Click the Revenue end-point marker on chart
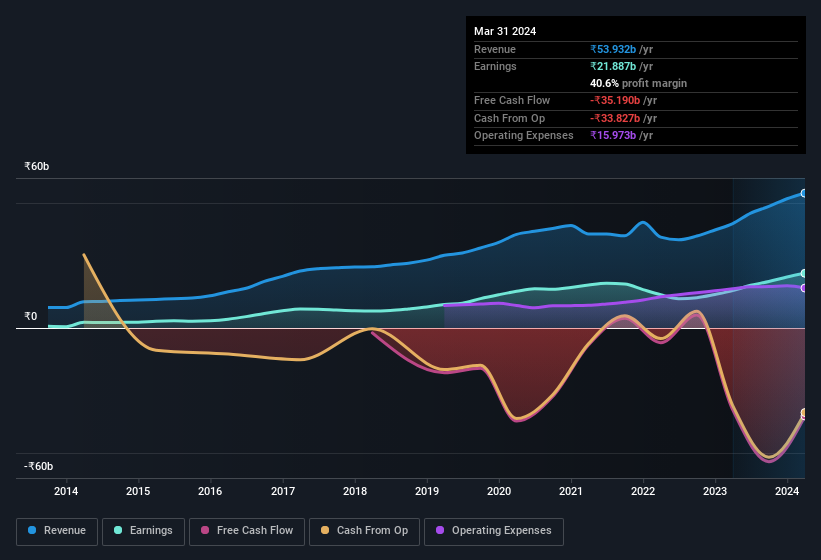Screen dimensions: 821x560 point(803,194)
